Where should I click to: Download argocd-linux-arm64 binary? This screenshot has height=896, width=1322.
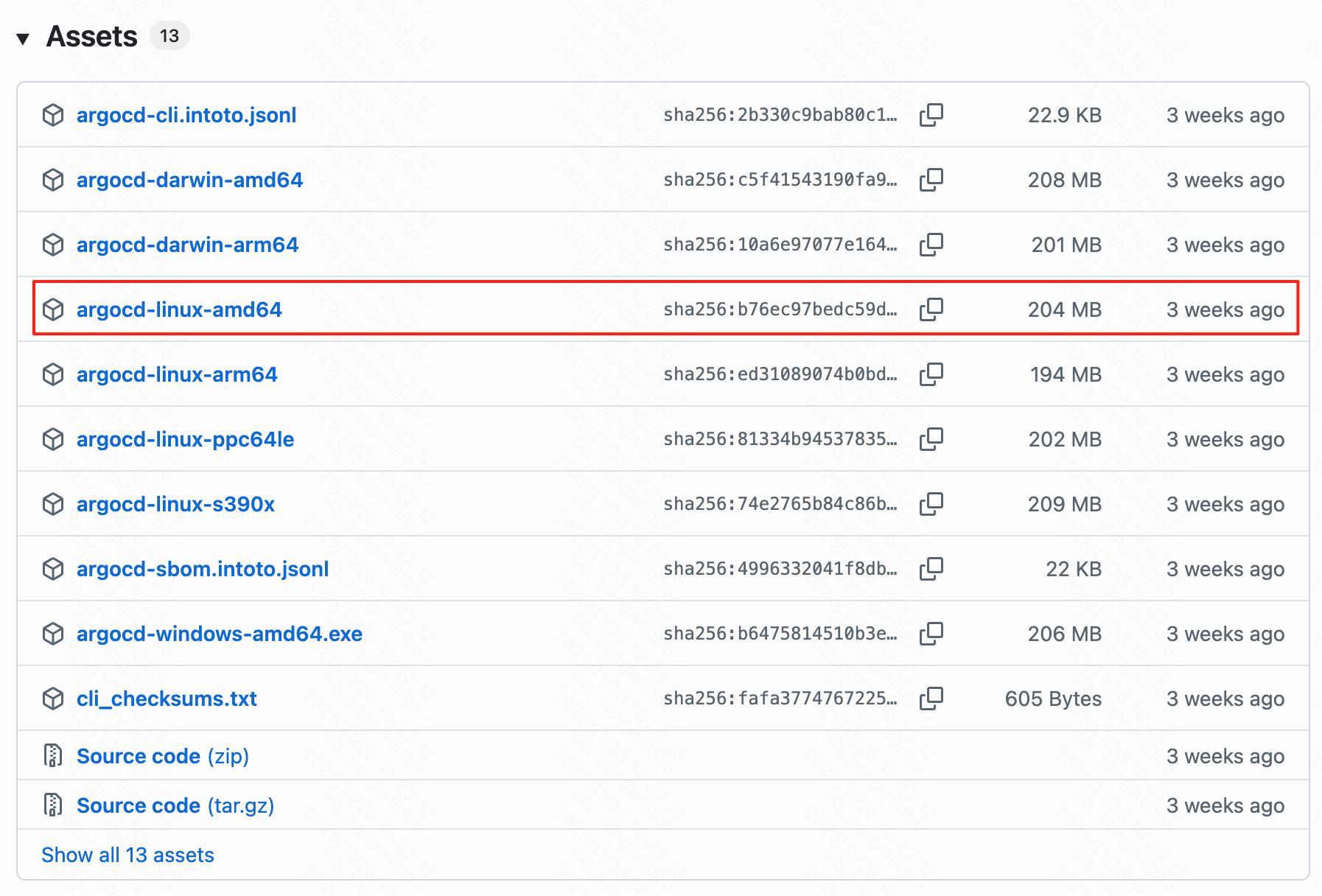177,374
